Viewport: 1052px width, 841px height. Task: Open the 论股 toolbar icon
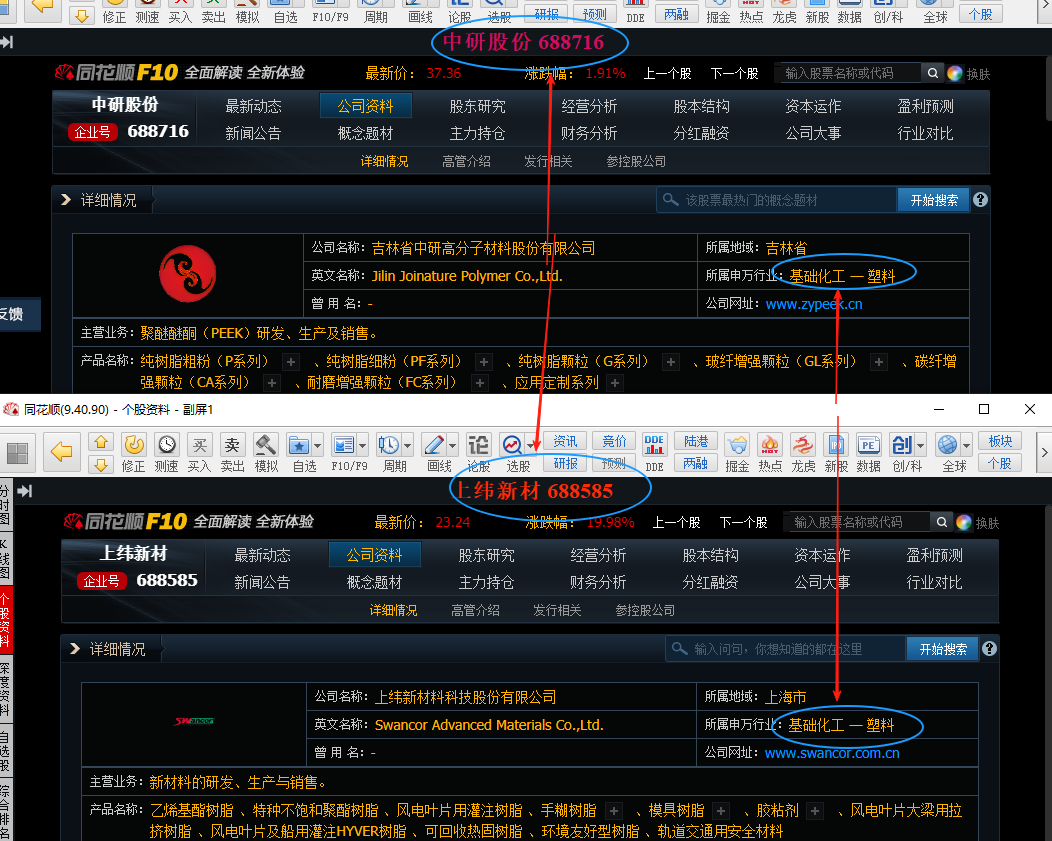(x=478, y=445)
